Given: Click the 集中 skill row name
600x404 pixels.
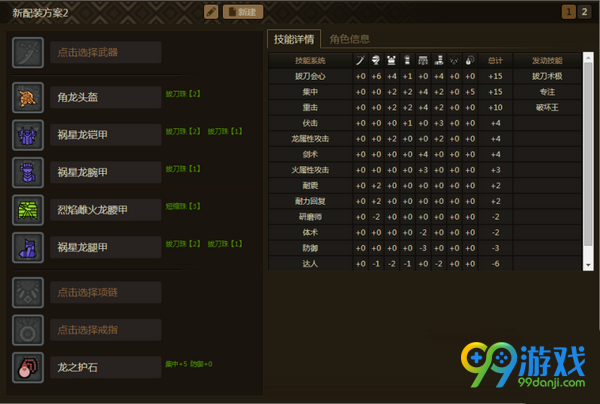Looking at the screenshot, I should click(310, 92).
